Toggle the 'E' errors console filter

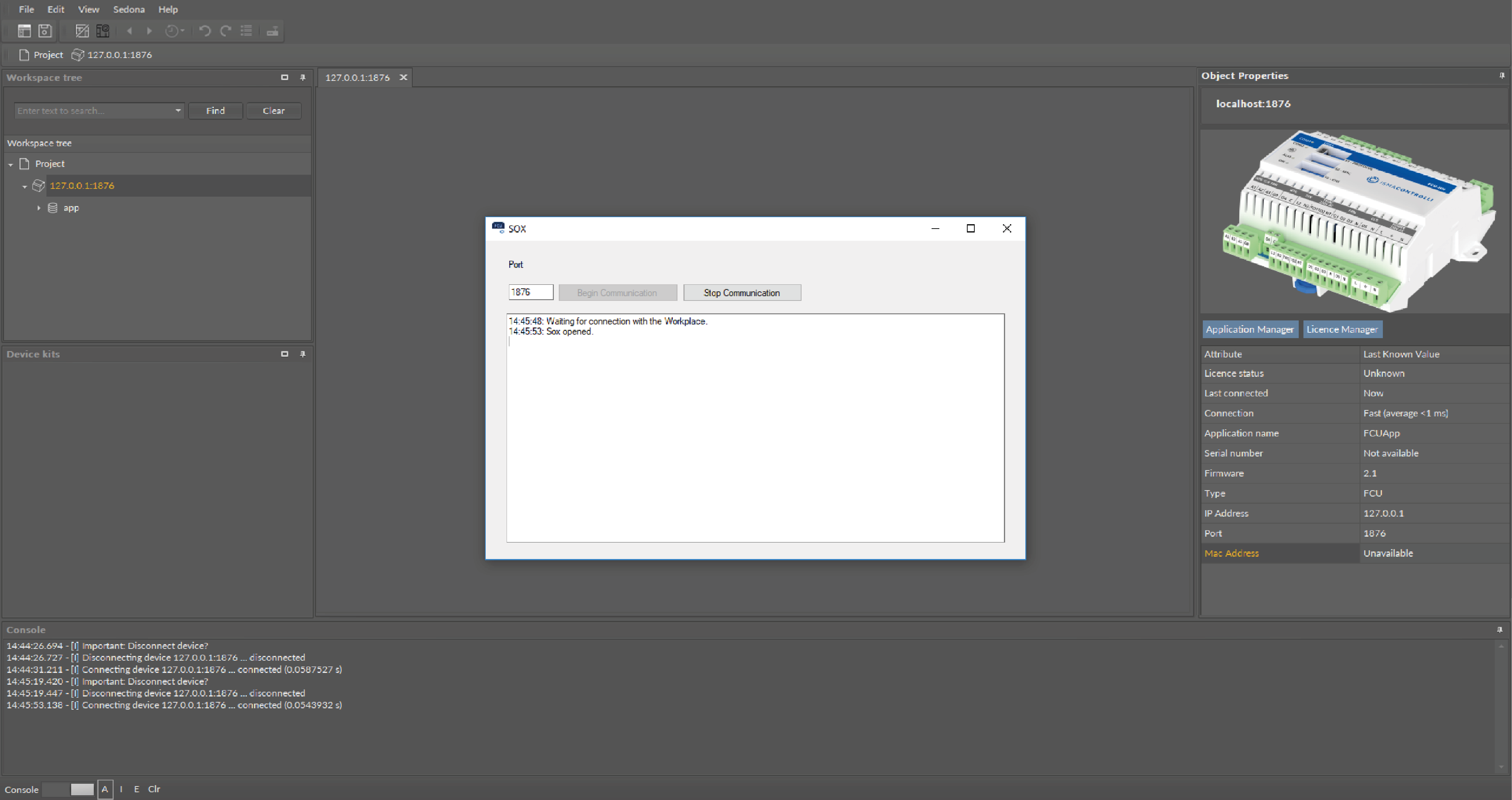137,789
